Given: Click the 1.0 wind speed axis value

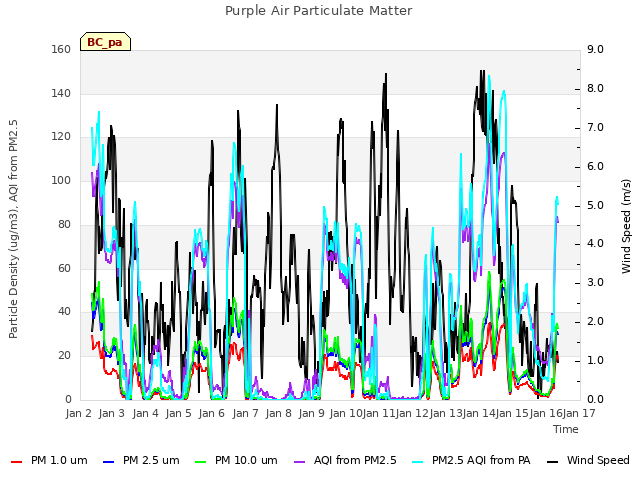Looking at the screenshot, I should (595, 360).
